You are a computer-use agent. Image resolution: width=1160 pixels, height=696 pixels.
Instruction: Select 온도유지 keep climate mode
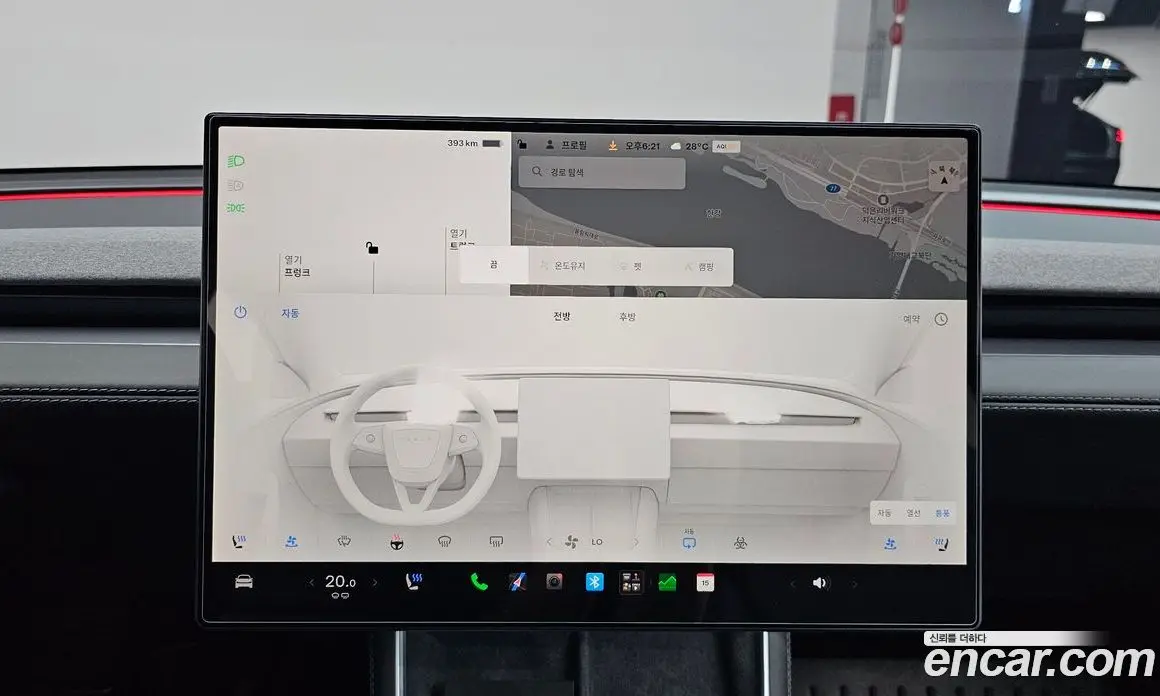(563, 266)
